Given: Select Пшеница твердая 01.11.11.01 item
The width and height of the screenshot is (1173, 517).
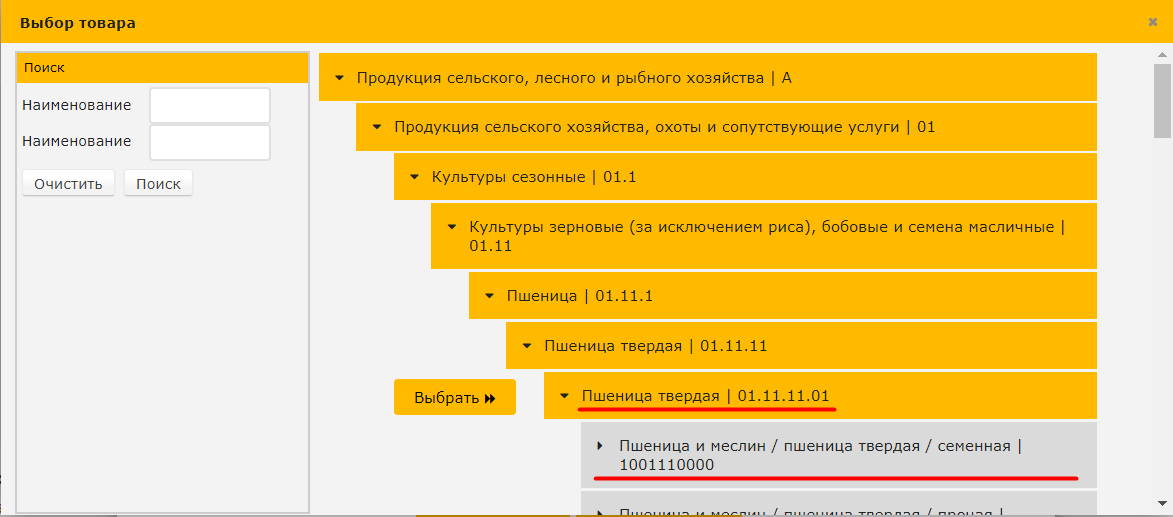Looking at the screenshot, I should (x=705, y=396).
